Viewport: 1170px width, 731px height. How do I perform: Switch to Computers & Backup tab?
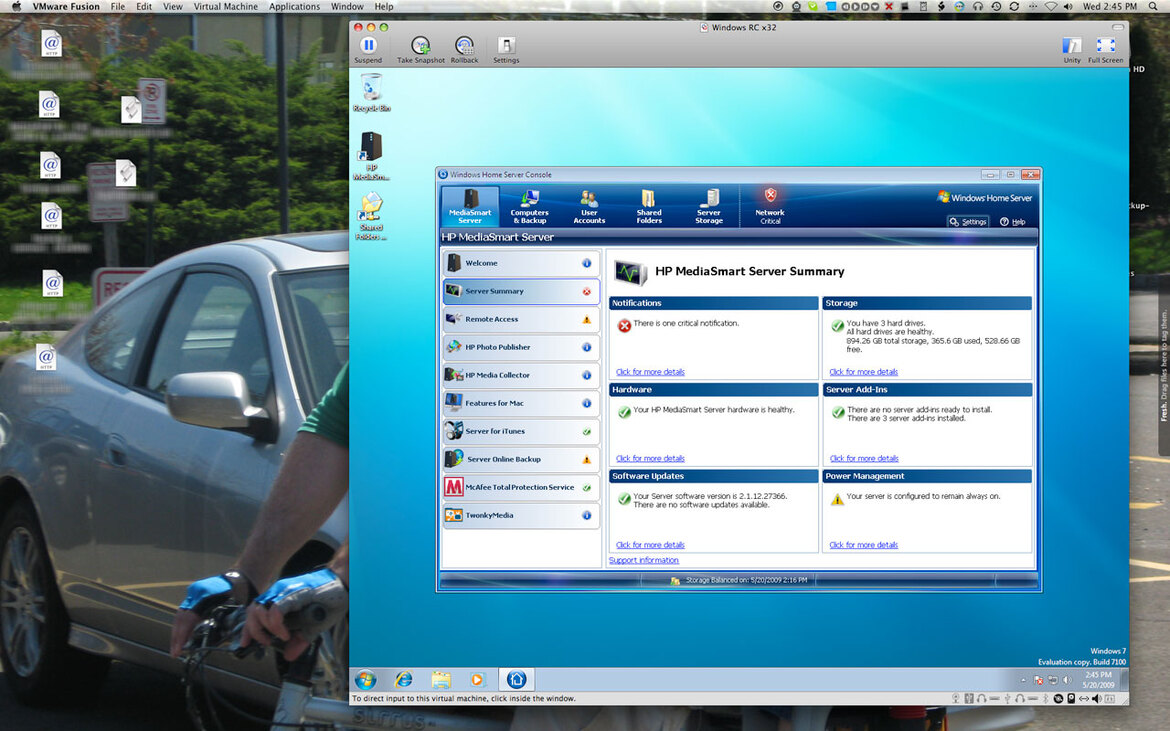click(529, 206)
